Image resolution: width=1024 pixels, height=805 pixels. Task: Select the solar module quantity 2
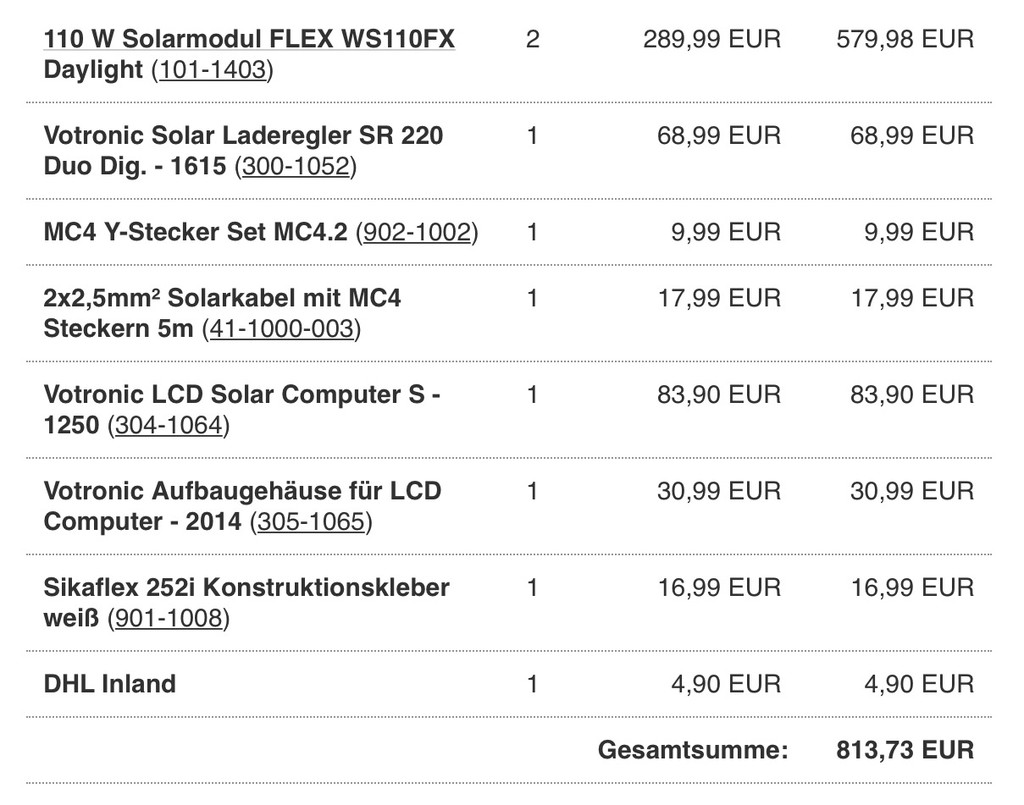[532, 39]
